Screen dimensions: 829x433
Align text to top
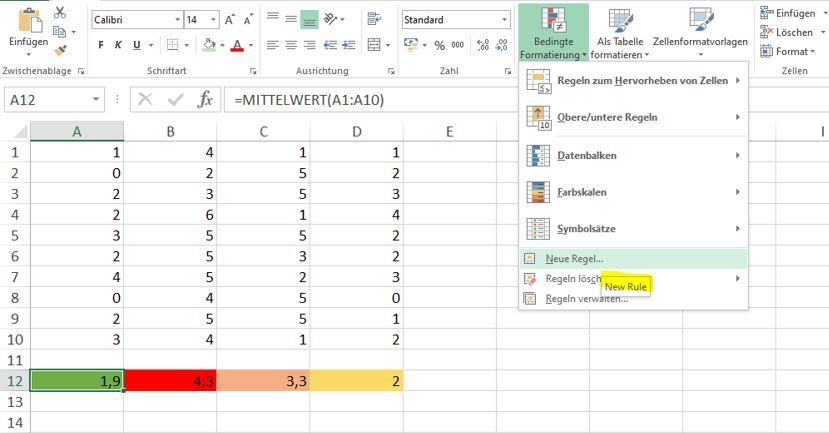(273, 18)
